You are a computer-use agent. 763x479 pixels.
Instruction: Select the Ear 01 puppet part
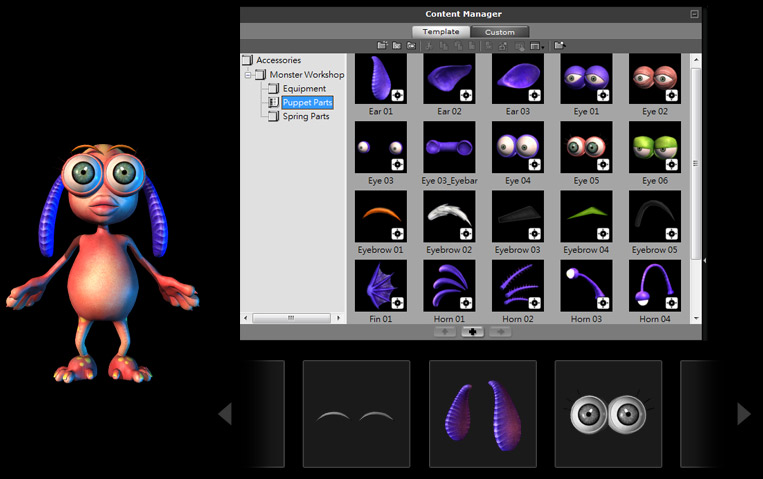[x=381, y=79]
